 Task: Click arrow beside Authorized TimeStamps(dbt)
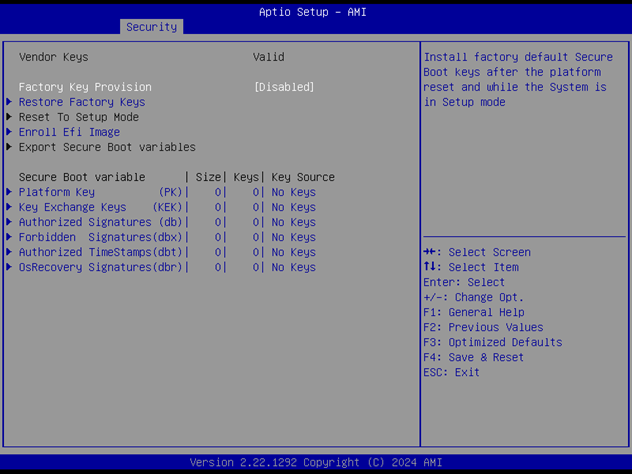[10, 252]
